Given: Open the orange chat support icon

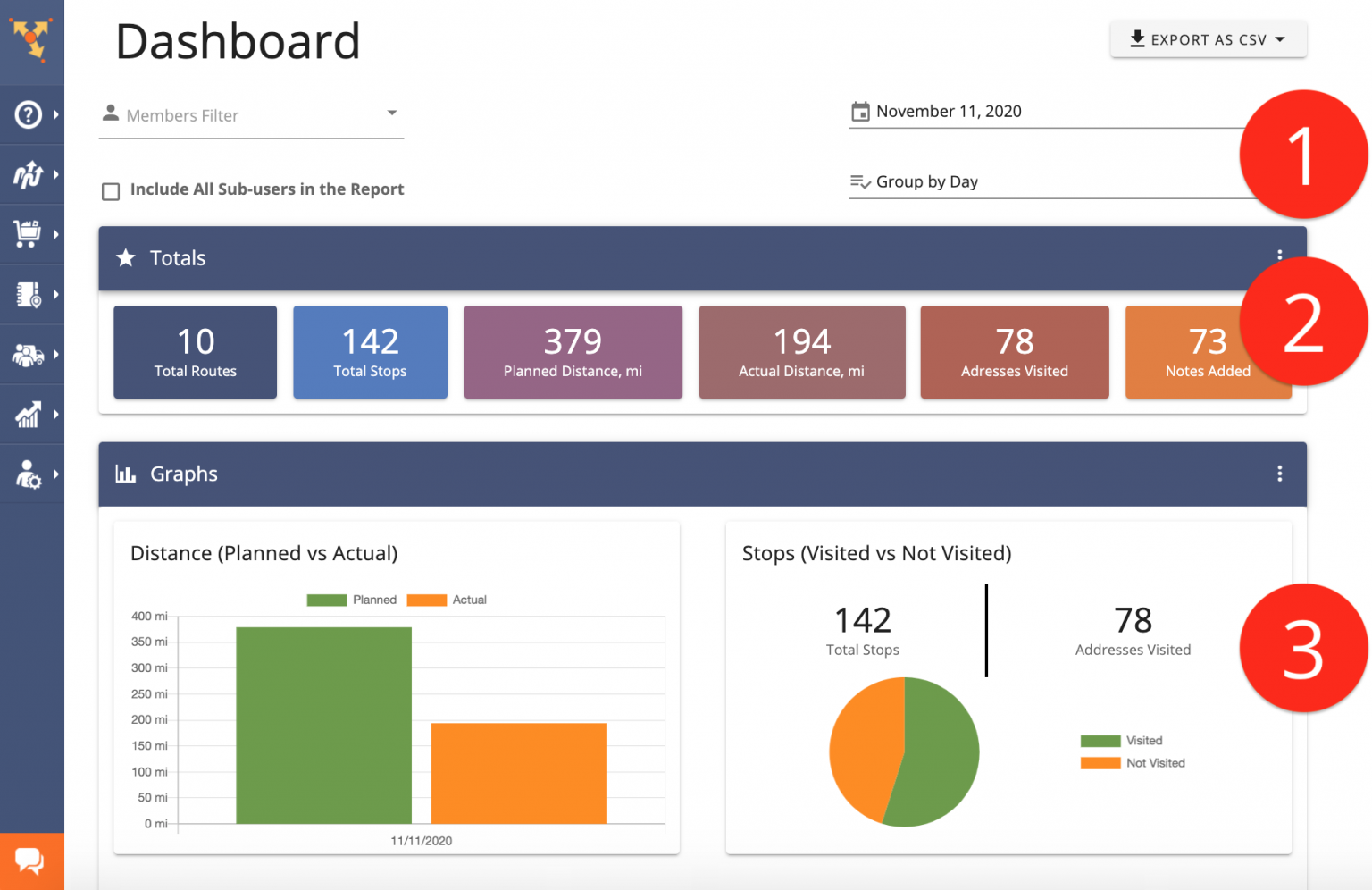Looking at the screenshot, I should [29, 861].
